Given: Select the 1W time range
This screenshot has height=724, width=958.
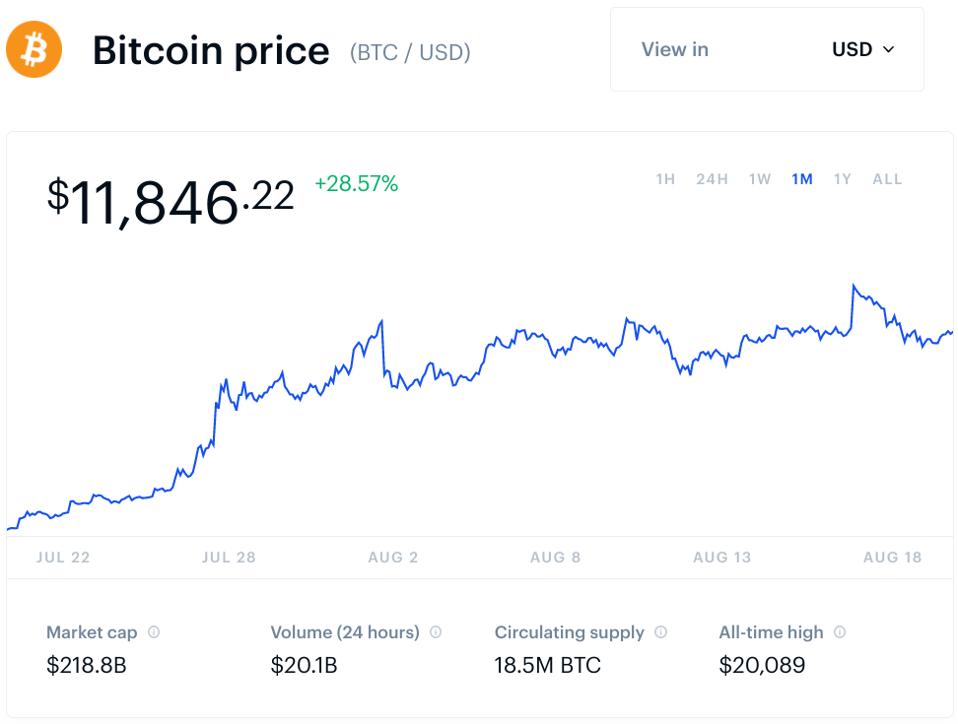Looking at the screenshot, I should tap(760, 179).
